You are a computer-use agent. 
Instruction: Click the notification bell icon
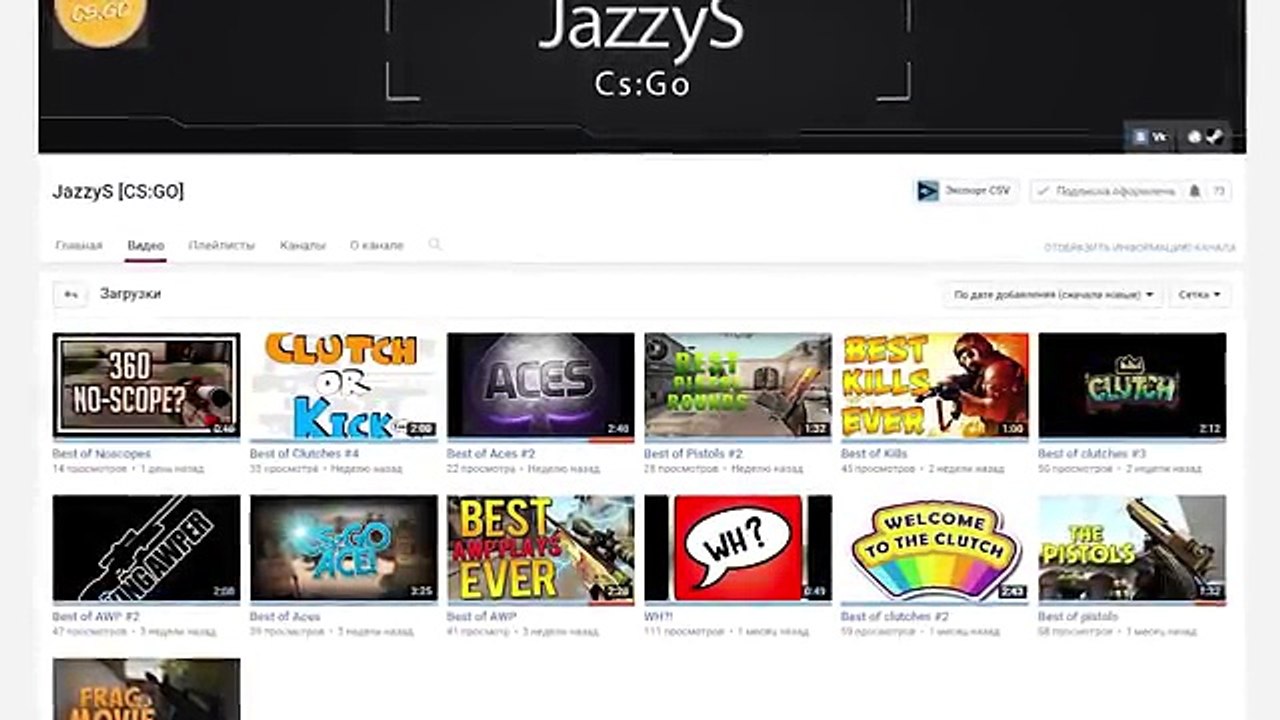click(x=1194, y=191)
